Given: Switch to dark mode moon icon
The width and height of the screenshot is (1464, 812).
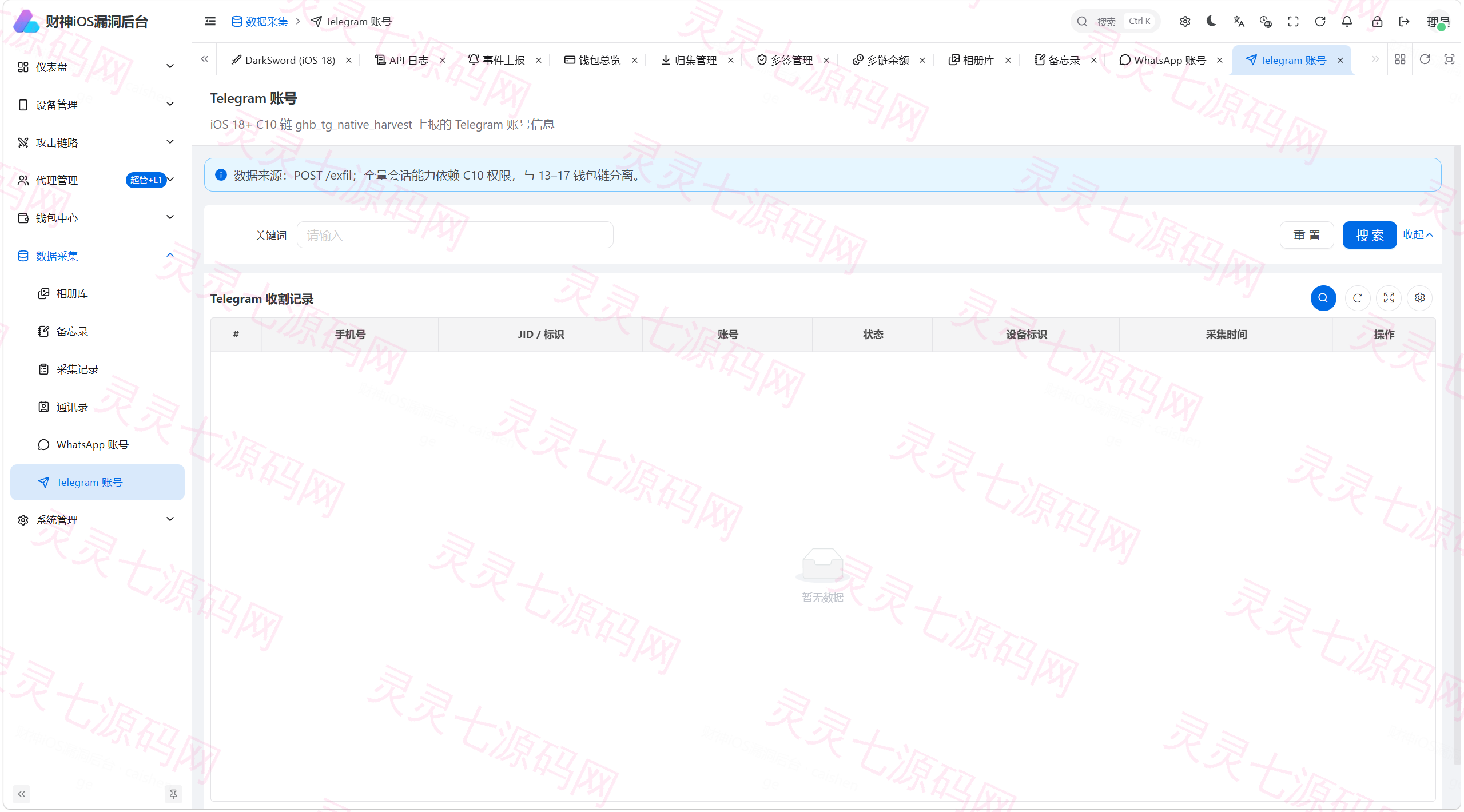Looking at the screenshot, I should pos(1211,21).
